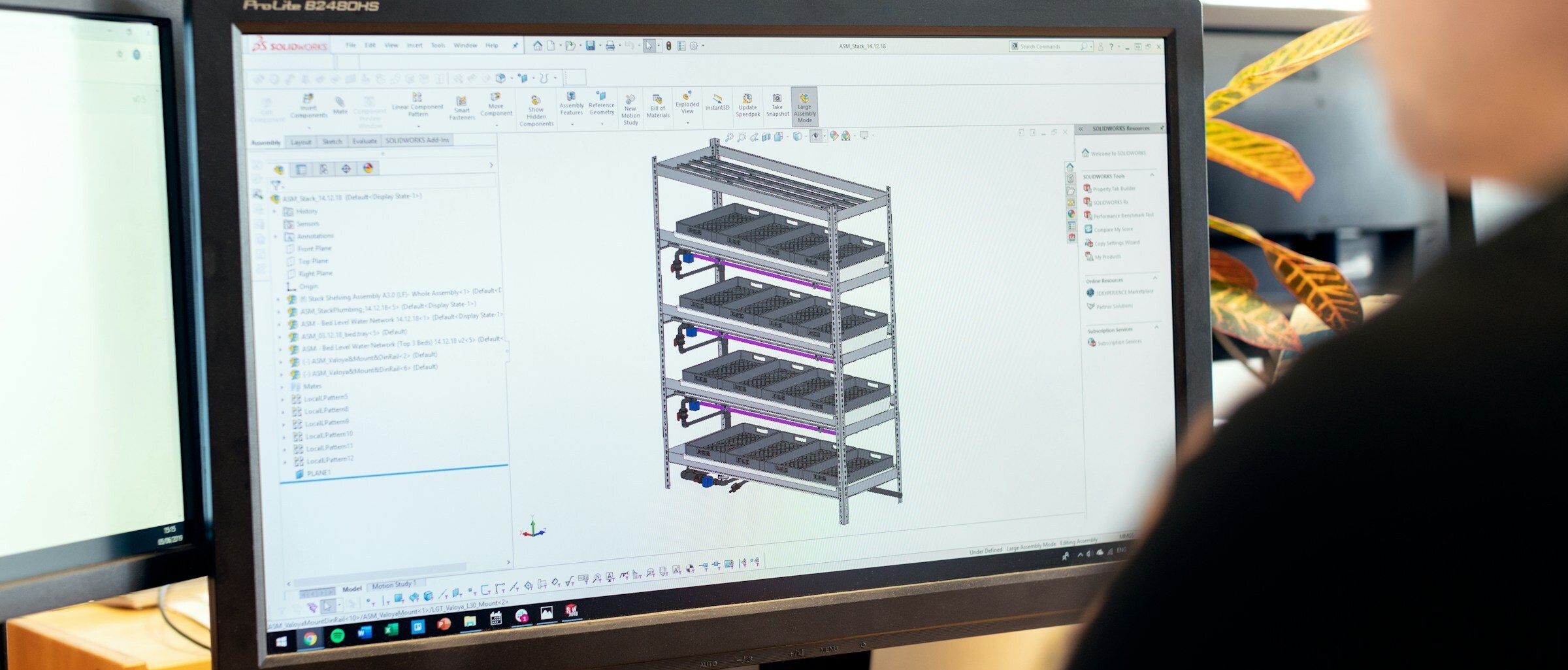The image size is (1568, 670).
Task: Click the Smart Fasteners tool
Action: point(461,108)
